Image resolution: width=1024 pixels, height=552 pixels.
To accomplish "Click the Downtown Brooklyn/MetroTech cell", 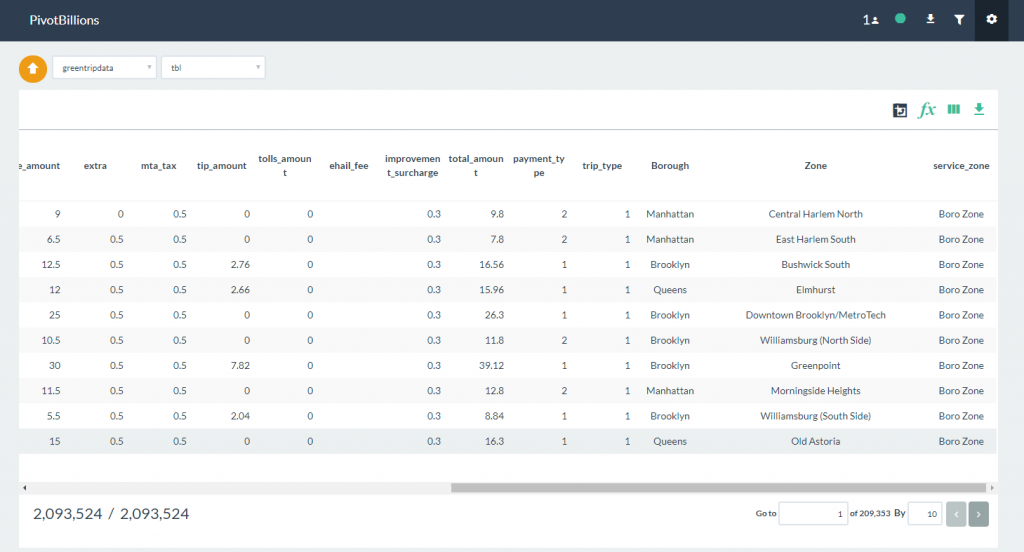I will tap(816, 316).
